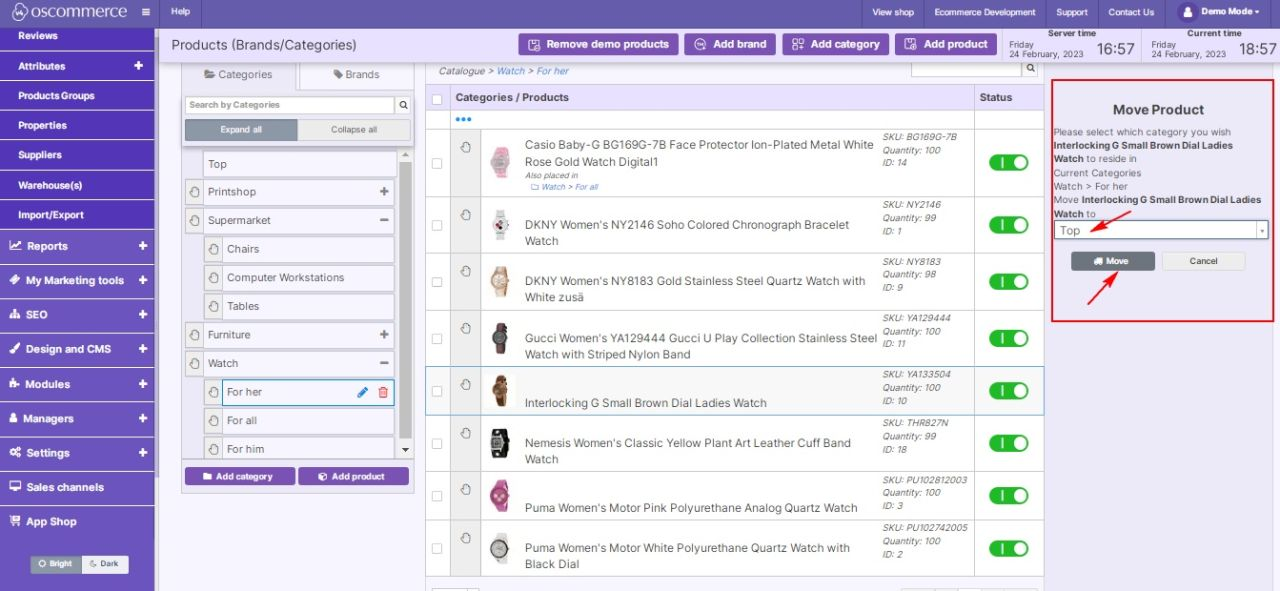This screenshot has width=1280, height=591.
Task: Cancel the Move Product dialog
Action: pos(1204,261)
